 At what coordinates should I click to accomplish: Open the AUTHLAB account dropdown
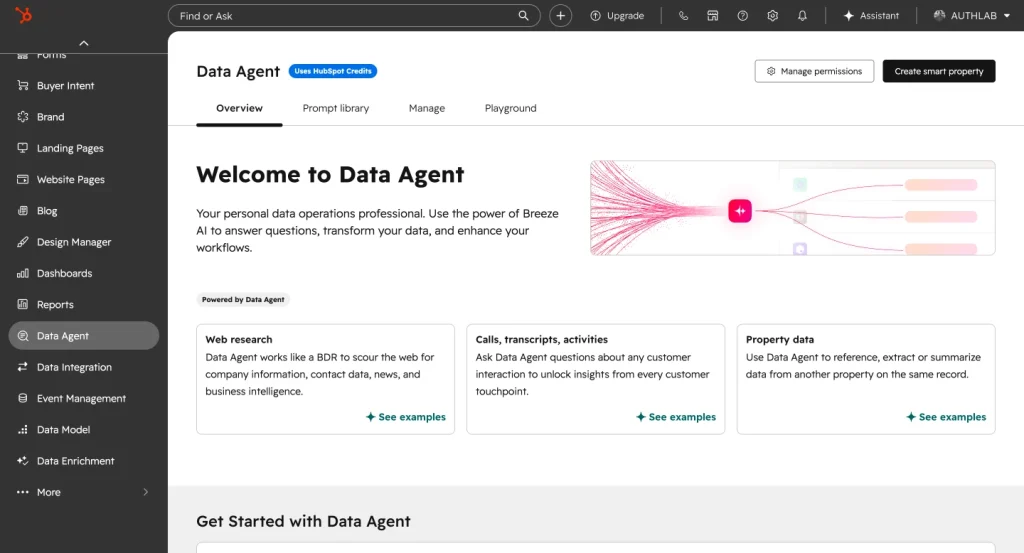972,16
